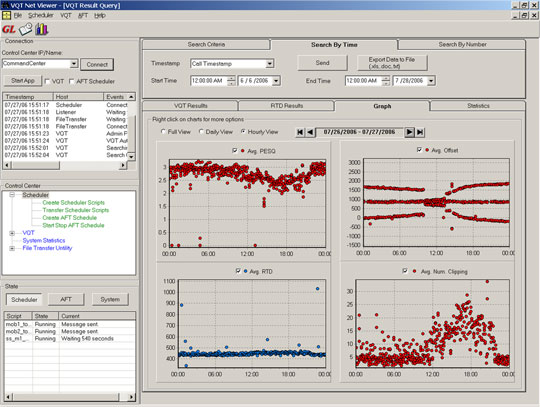The image size is (540, 407).
Task: Open the End Time date dropdown
Action: pyautogui.click(x=431, y=81)
